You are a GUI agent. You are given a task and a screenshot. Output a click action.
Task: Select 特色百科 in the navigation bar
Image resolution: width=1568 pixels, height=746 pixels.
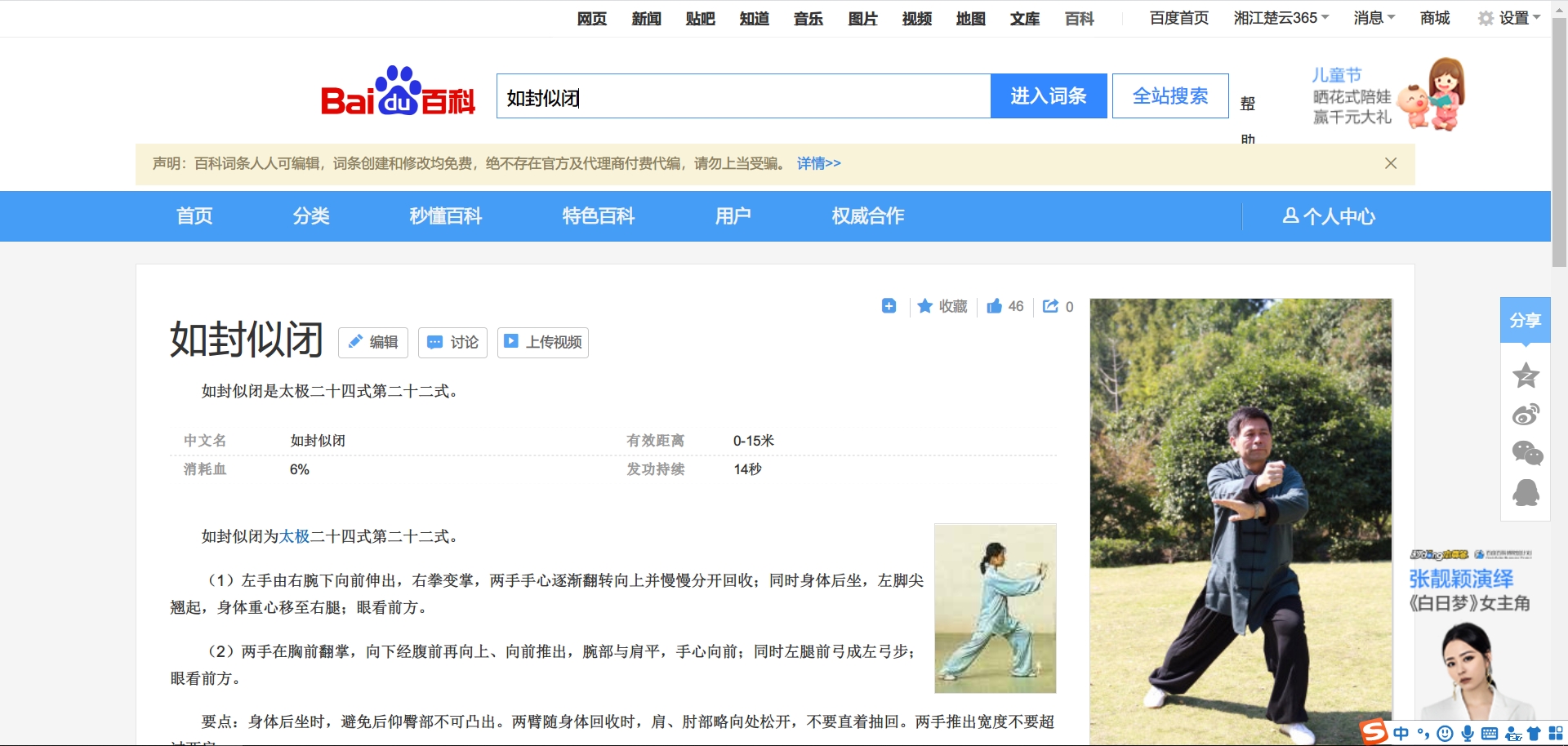pyautogui.click(x=598, y=216)
